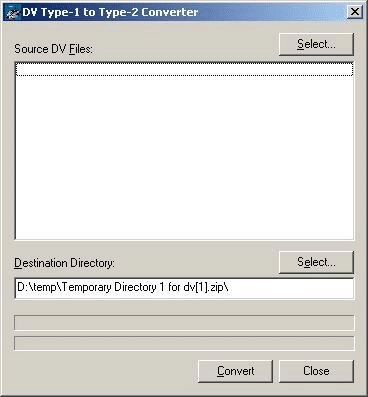The width and height of the screenshot is (368, 397).
Task: Focus the Destination Directory path field
Action: (184, 288)
